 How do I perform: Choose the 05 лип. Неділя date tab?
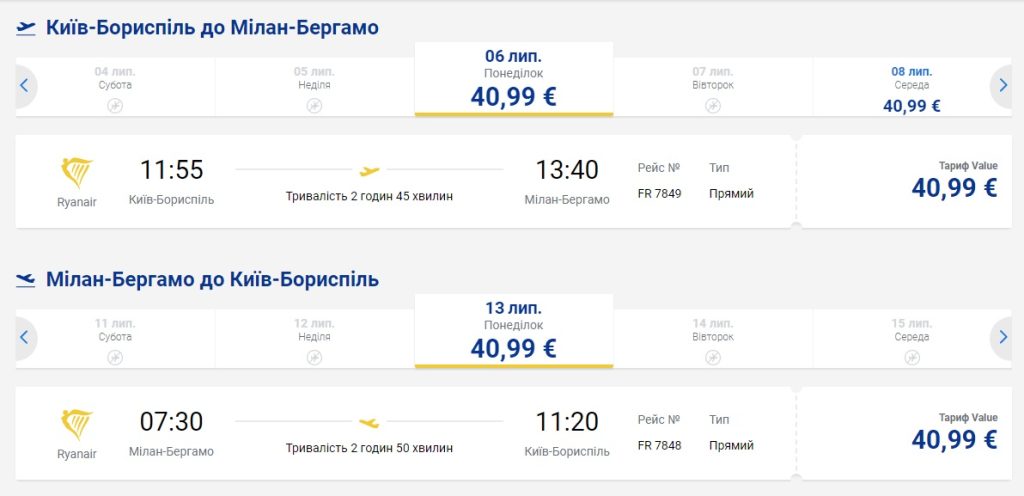(x=314, y=88)
